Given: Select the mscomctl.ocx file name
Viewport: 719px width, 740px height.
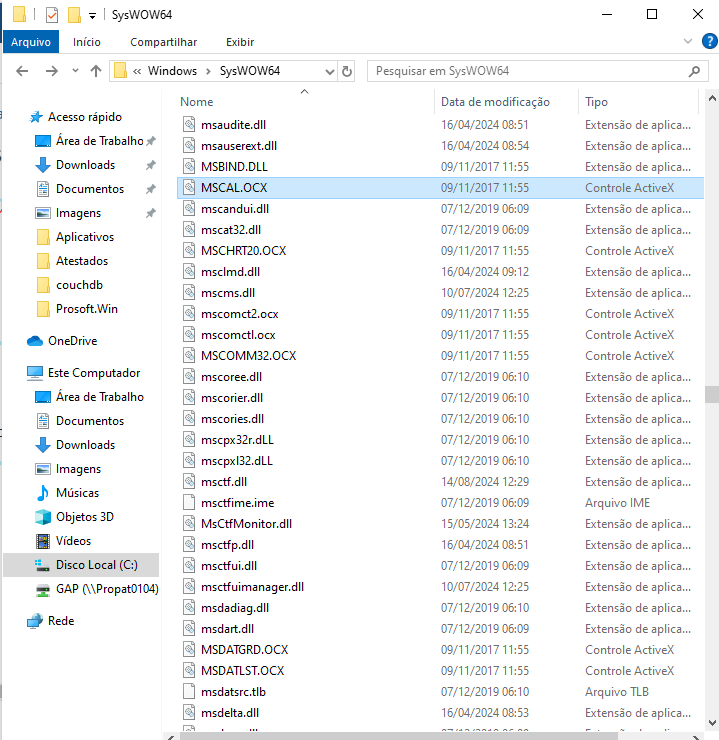Looking at the screenshot, I should click(x=238, y=335).
